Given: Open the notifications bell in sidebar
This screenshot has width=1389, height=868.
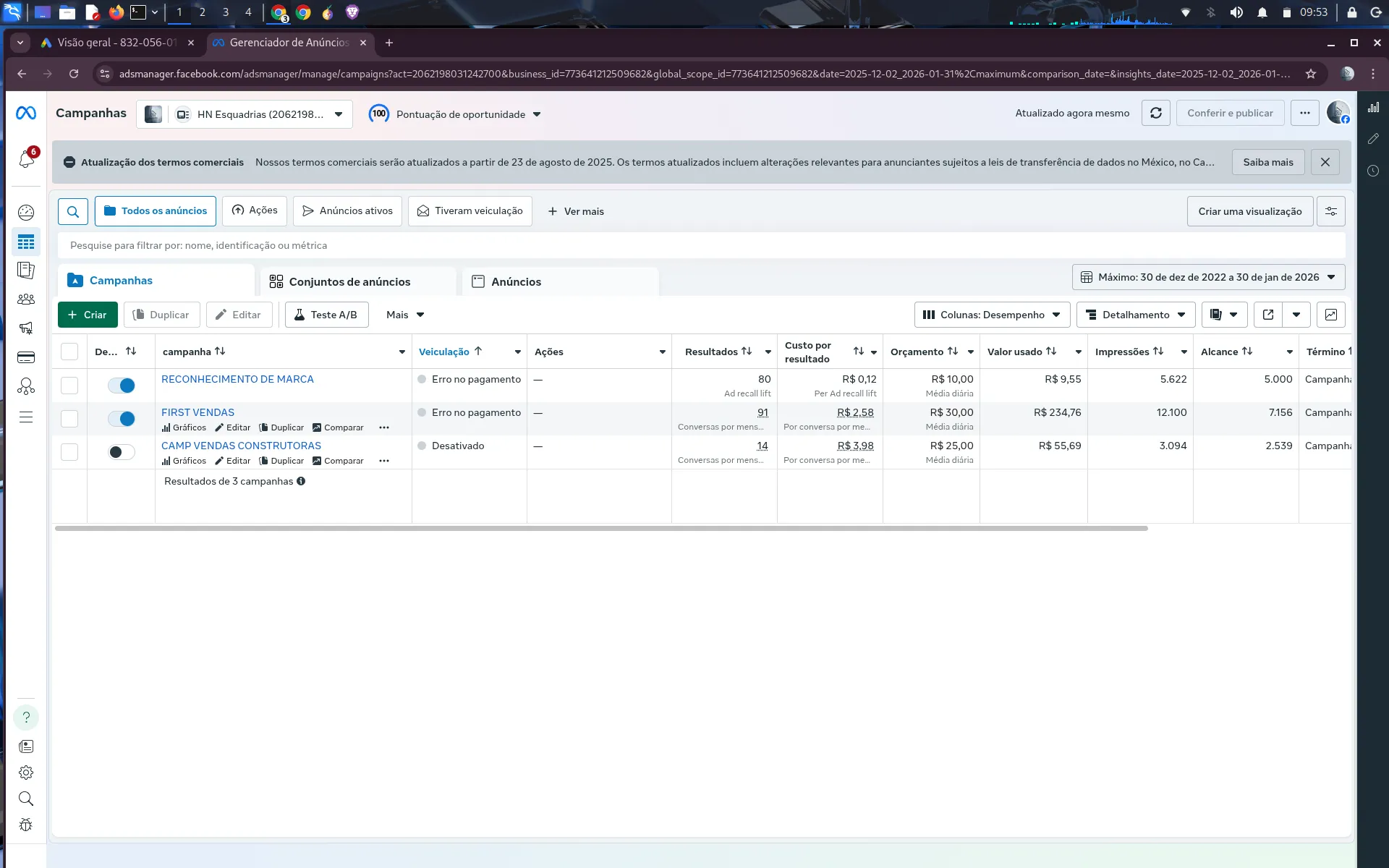Looking at the screenshot, I should [27, 158].
